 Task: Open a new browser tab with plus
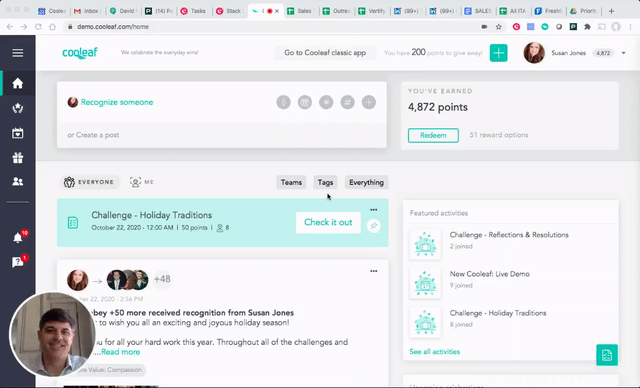[611, 11]
